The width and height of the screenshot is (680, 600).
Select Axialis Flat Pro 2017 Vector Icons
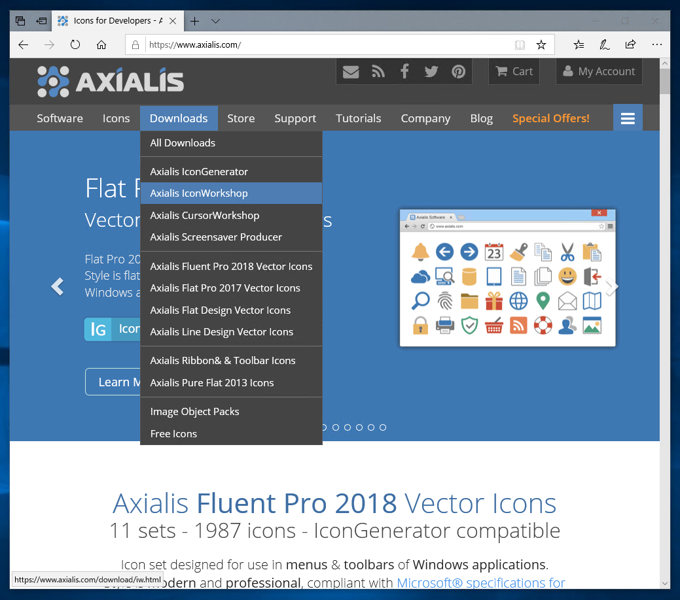coord(231,288)
